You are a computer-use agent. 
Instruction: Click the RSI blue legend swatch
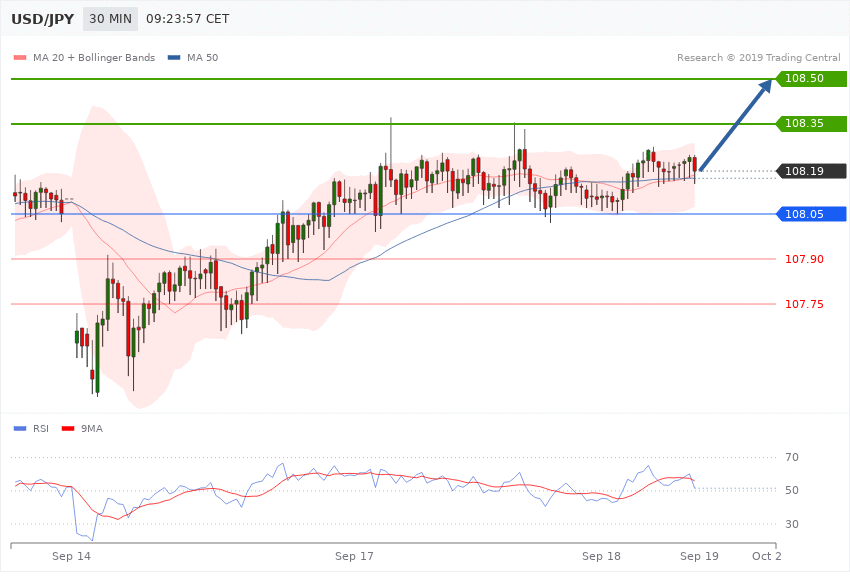point(20,429)
